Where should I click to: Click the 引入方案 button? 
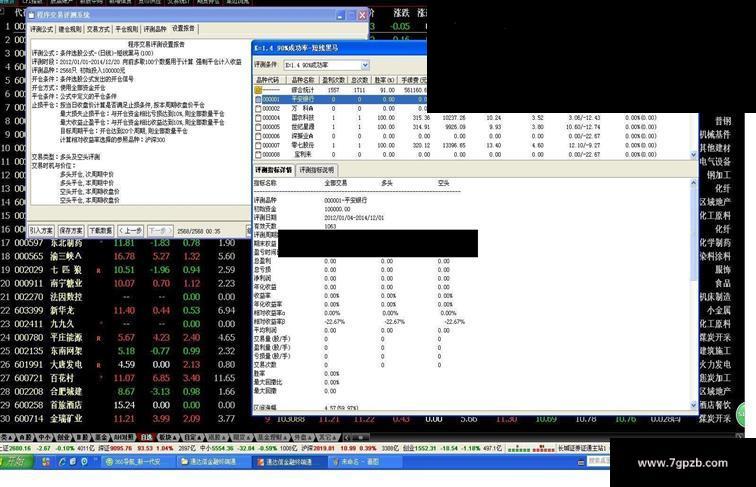[41, 231]
